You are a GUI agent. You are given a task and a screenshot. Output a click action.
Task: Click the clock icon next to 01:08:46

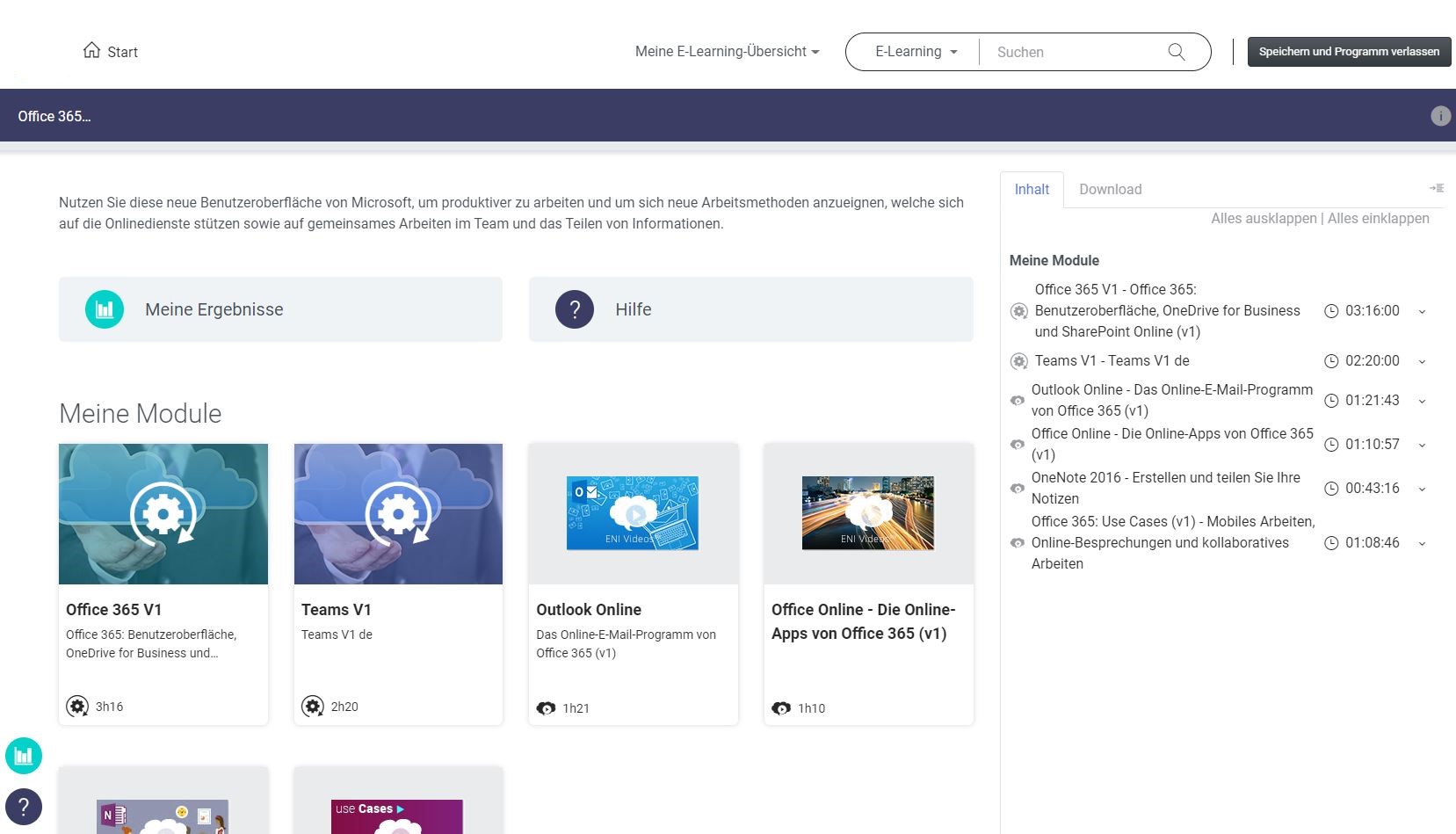(1331, 543)
